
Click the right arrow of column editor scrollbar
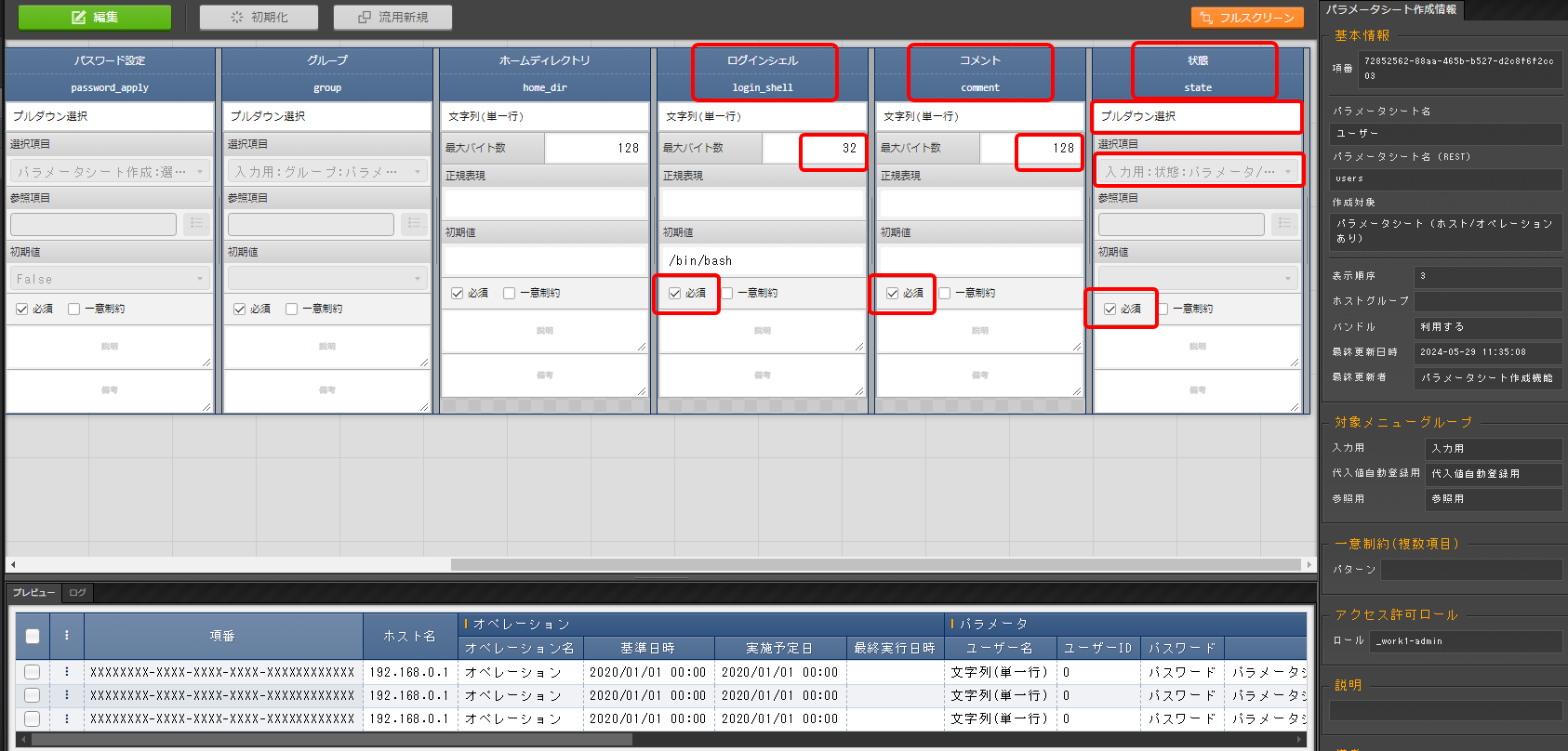pyautogui.click(x=1309, y=564)
